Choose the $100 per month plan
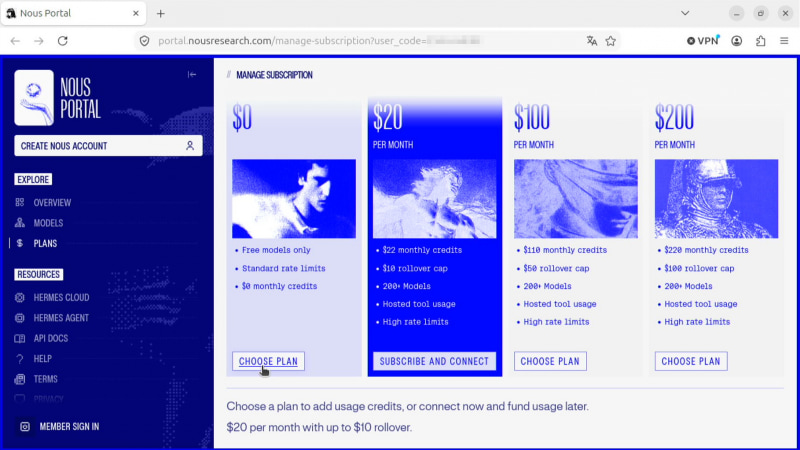The height and width of the screenshot is (450, 800). 550,361
